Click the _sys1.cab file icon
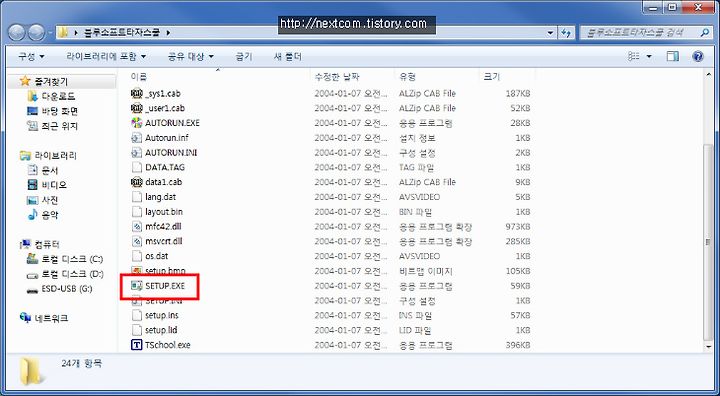Viewport: 720px width, 396px height. click(136, 94)
